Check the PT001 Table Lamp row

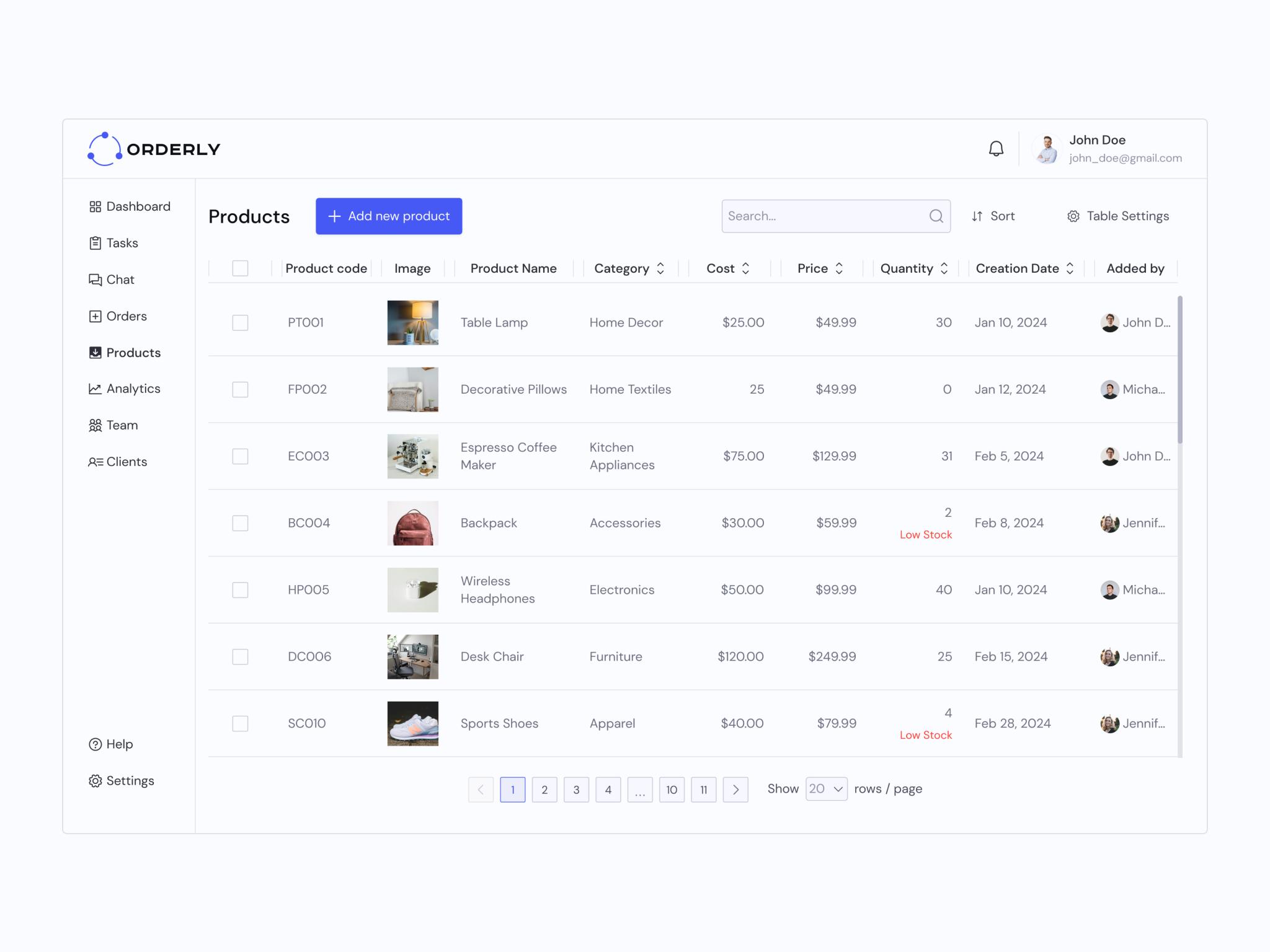[x=240, y=323]
